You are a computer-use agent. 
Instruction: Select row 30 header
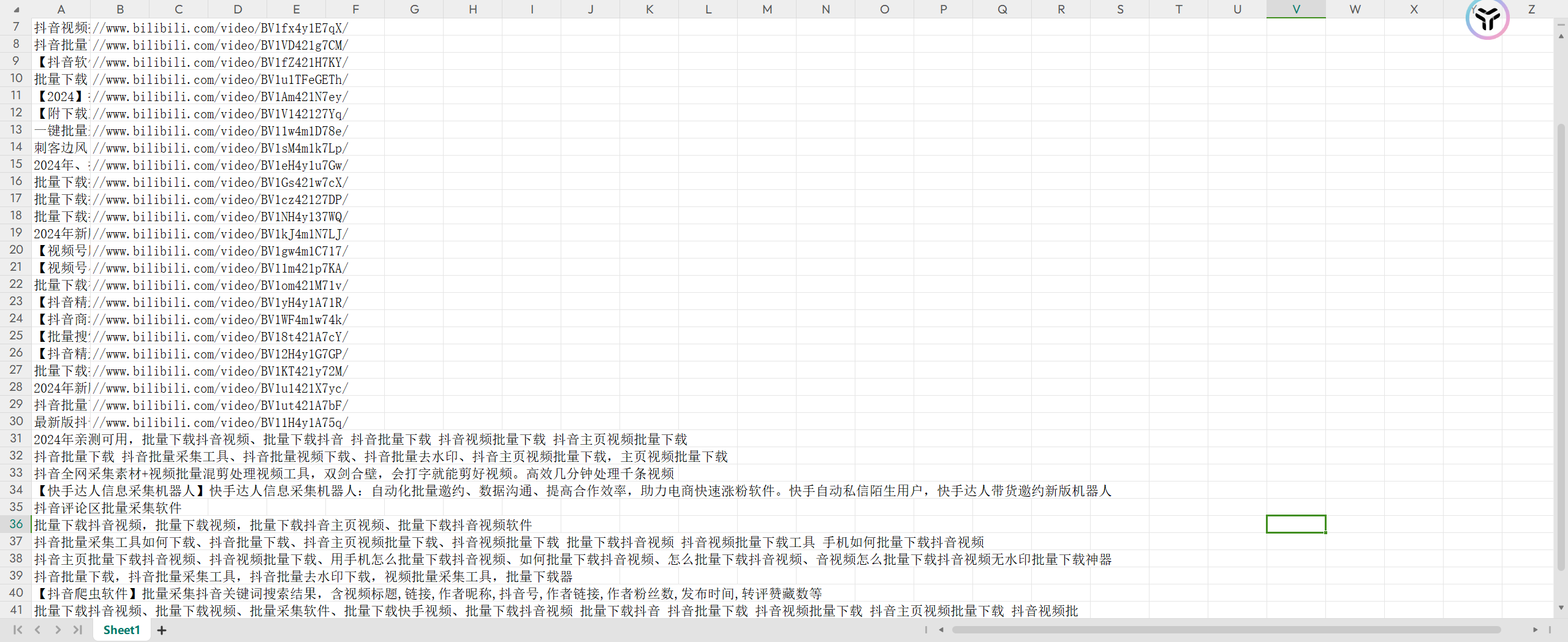coord(16,421)
